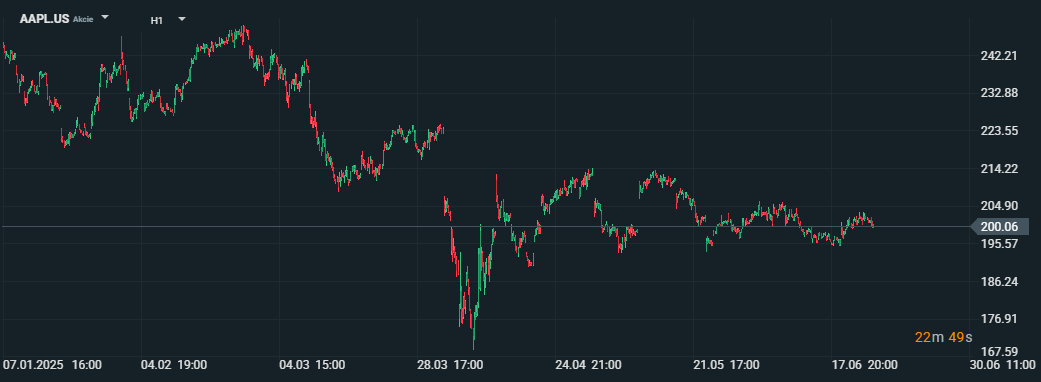Click the 200.06 current price tag
1041x382 pixels.
tap(999, 227)
